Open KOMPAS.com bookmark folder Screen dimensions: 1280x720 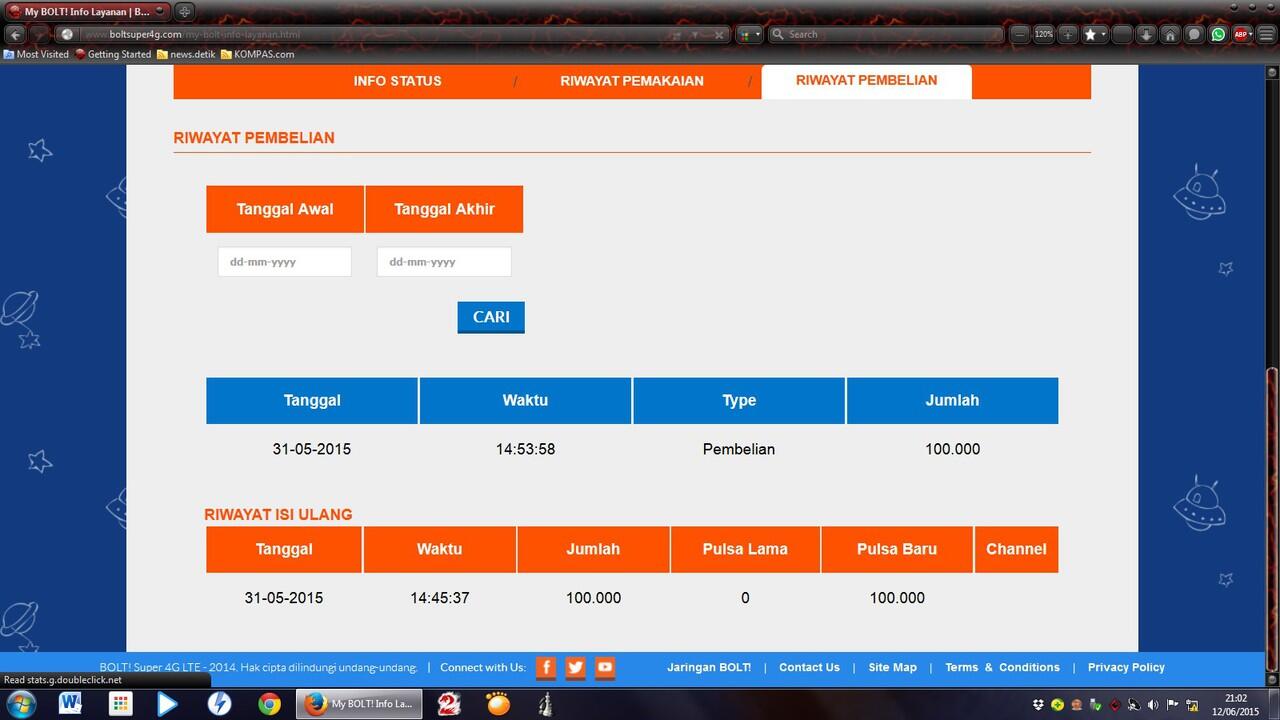tap(257, 54)
